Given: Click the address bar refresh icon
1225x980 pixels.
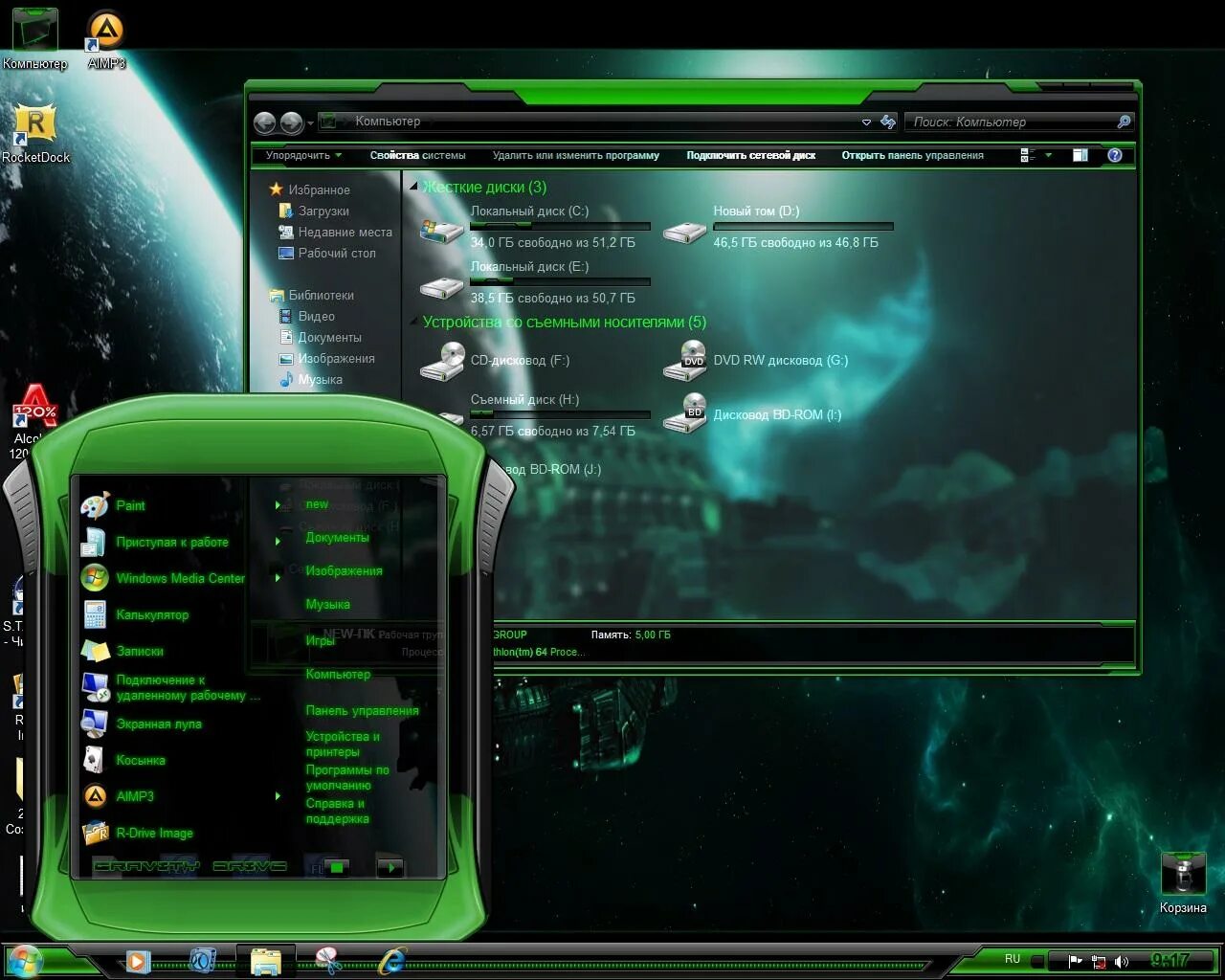Looking at the screenshot, I should click(888, 122).
